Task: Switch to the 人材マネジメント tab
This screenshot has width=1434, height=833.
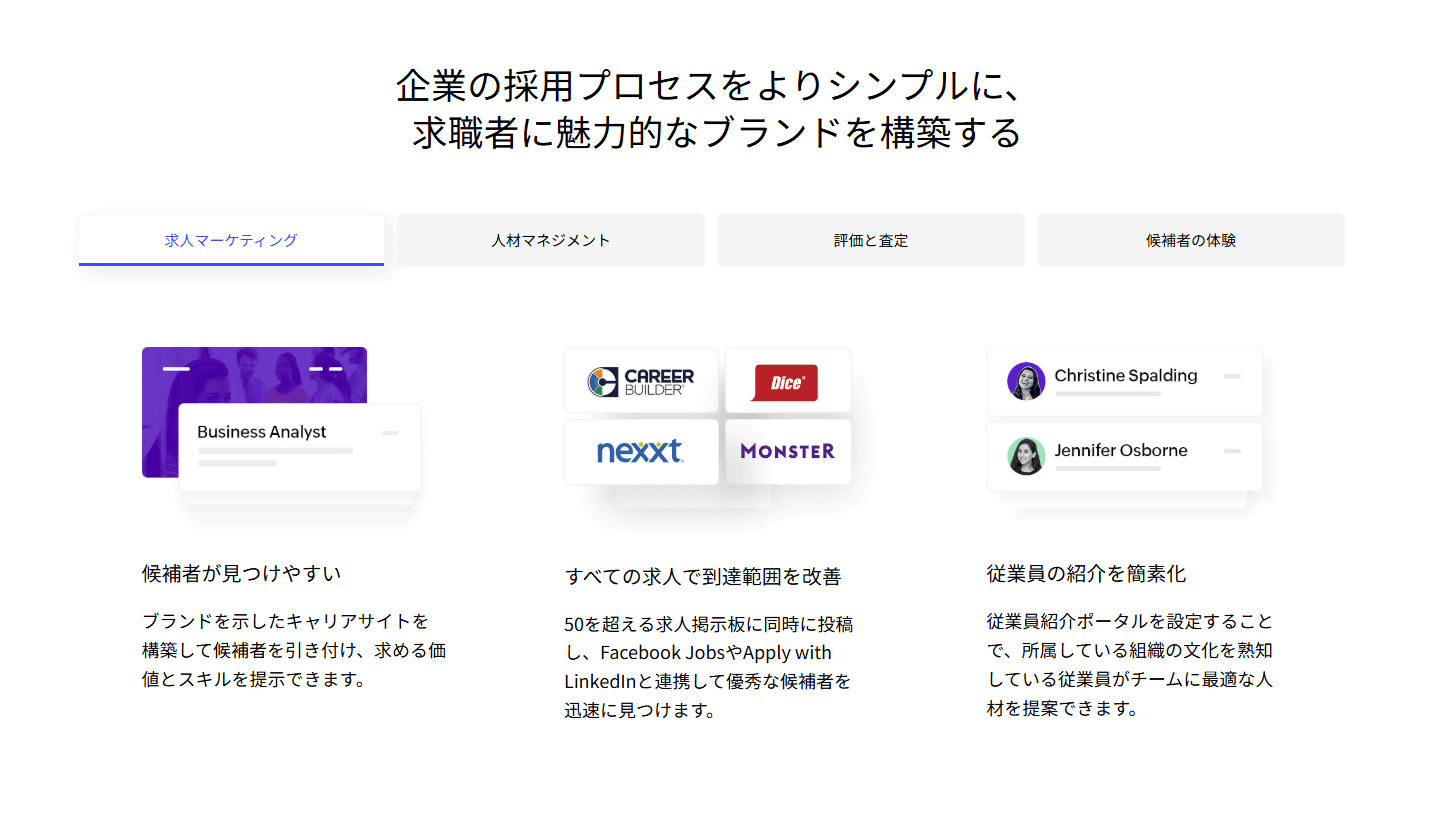Action: (x=551, y=240)
